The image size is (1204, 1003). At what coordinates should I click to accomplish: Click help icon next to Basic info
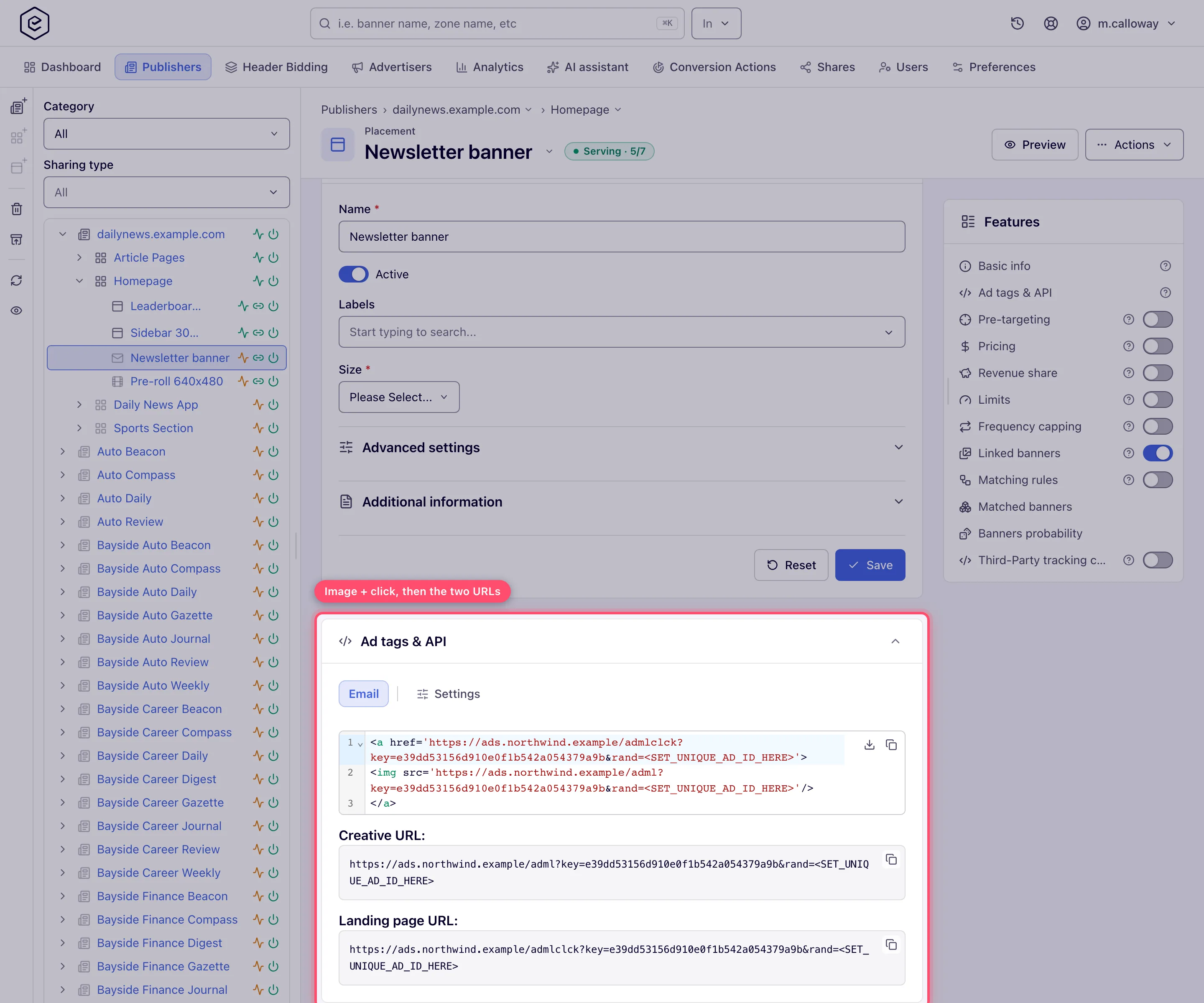point(1165,266)
